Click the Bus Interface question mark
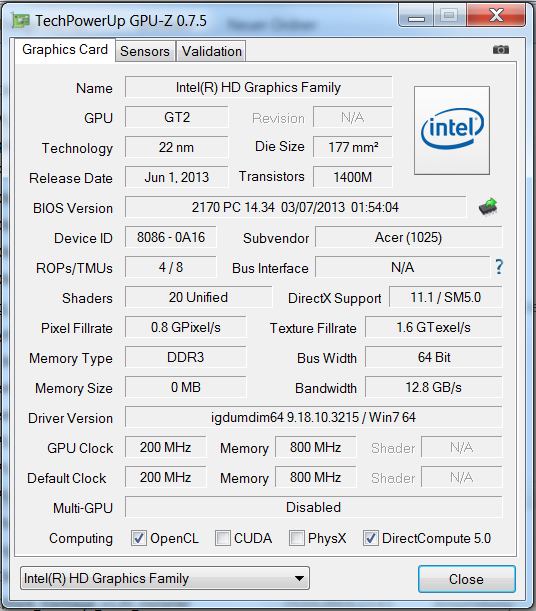Viewport: 536px width, 611px height. coord(499,267)
